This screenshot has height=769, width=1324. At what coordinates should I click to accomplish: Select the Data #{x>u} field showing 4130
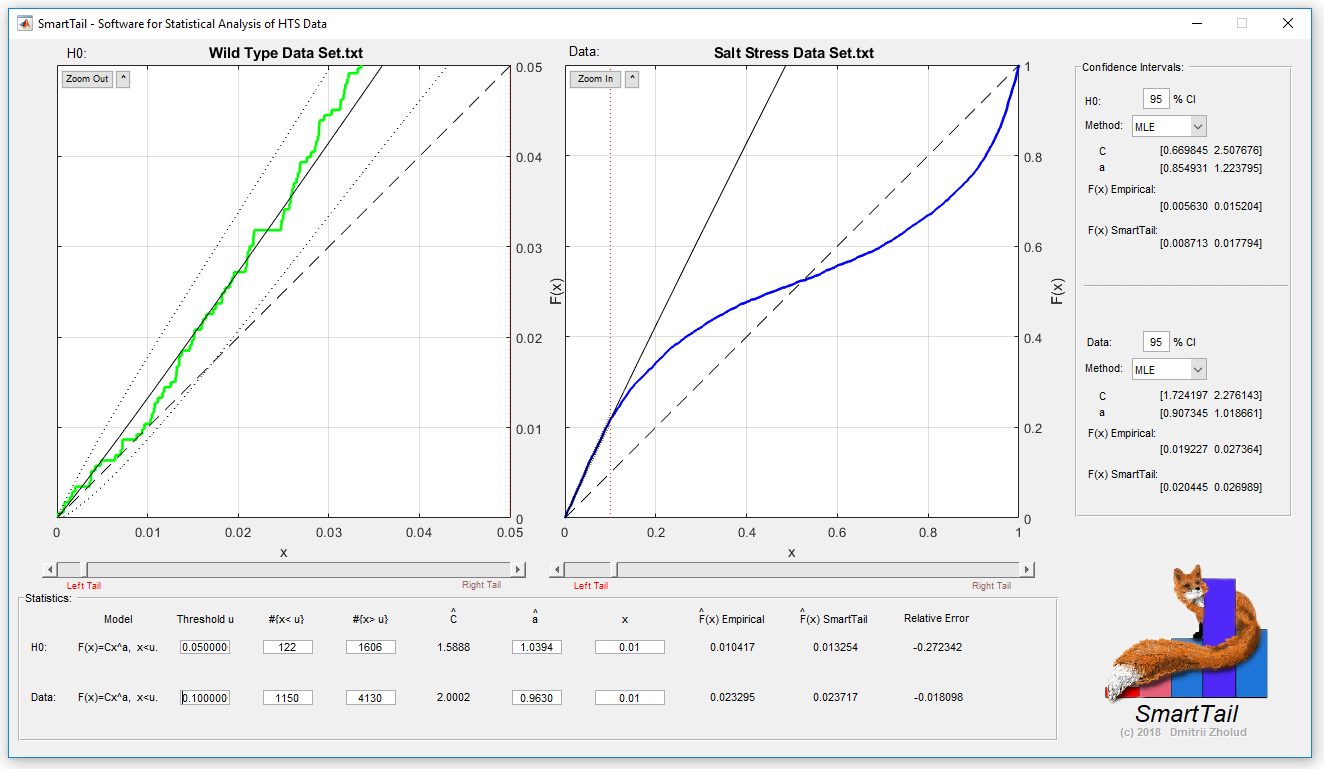(x=371, y=697)
